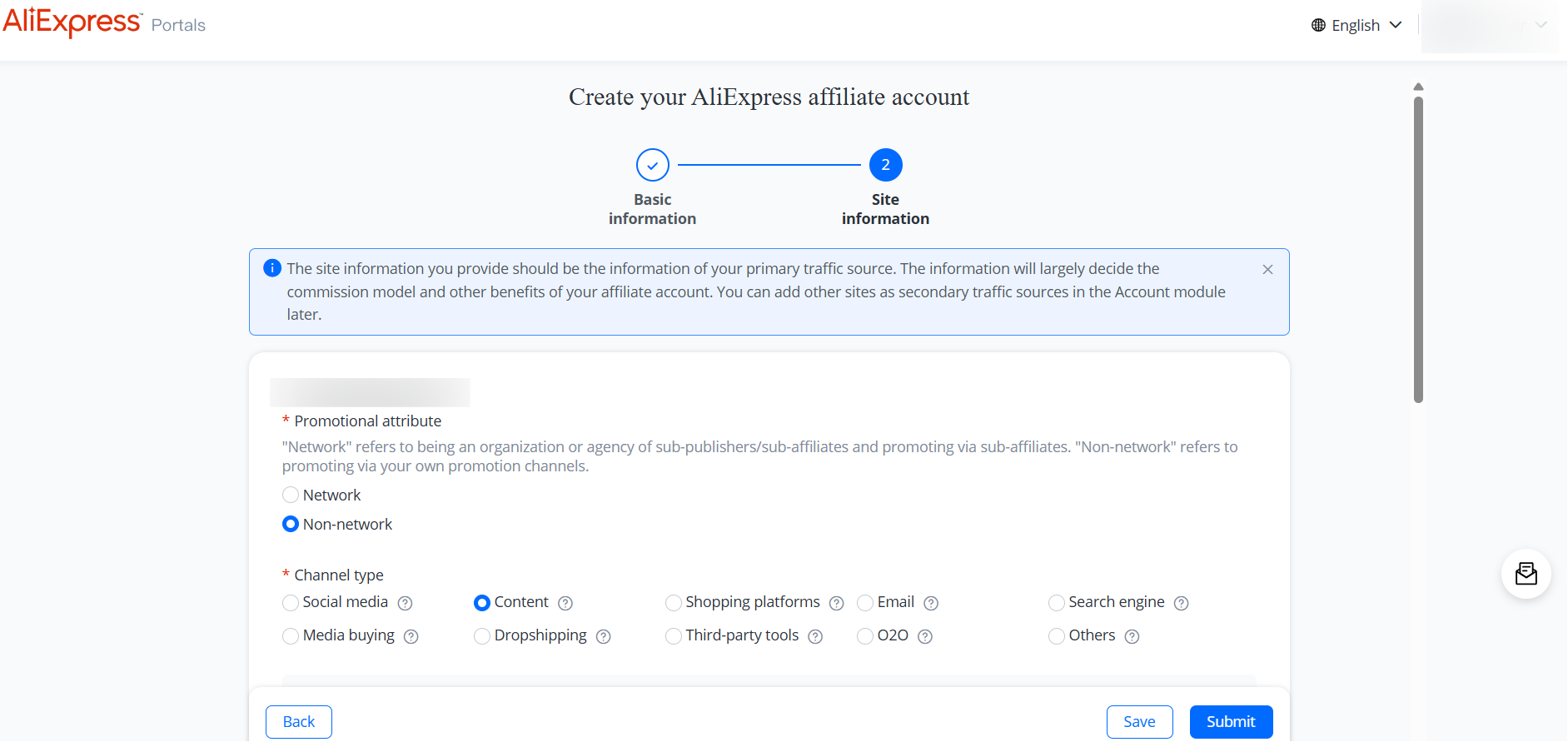Choose Dropshipping channel type
The image size is (1568, 742).
[x=482, y=636]
